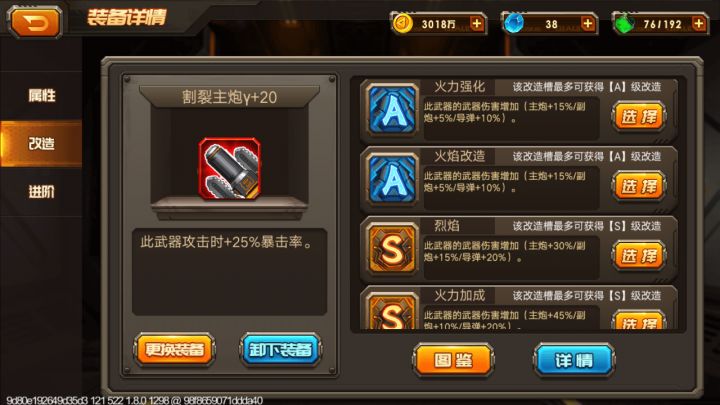Tap the A-grade badge for 火力强化
This screenshot has height=405, width=720.
393,110
